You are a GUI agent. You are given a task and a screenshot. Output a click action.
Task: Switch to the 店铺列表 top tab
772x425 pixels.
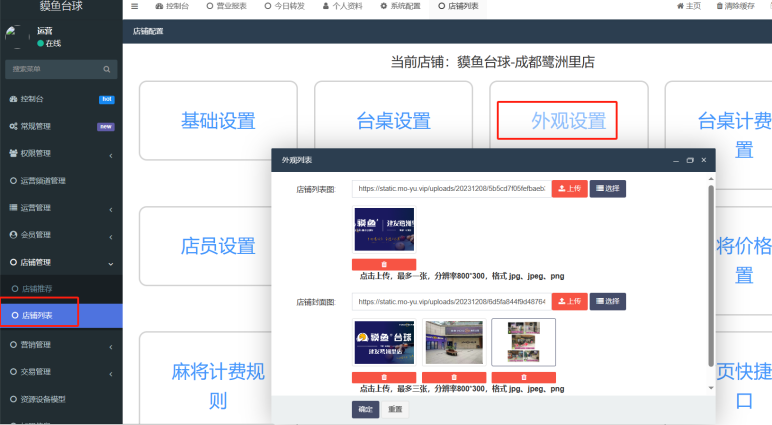(458, 6)
